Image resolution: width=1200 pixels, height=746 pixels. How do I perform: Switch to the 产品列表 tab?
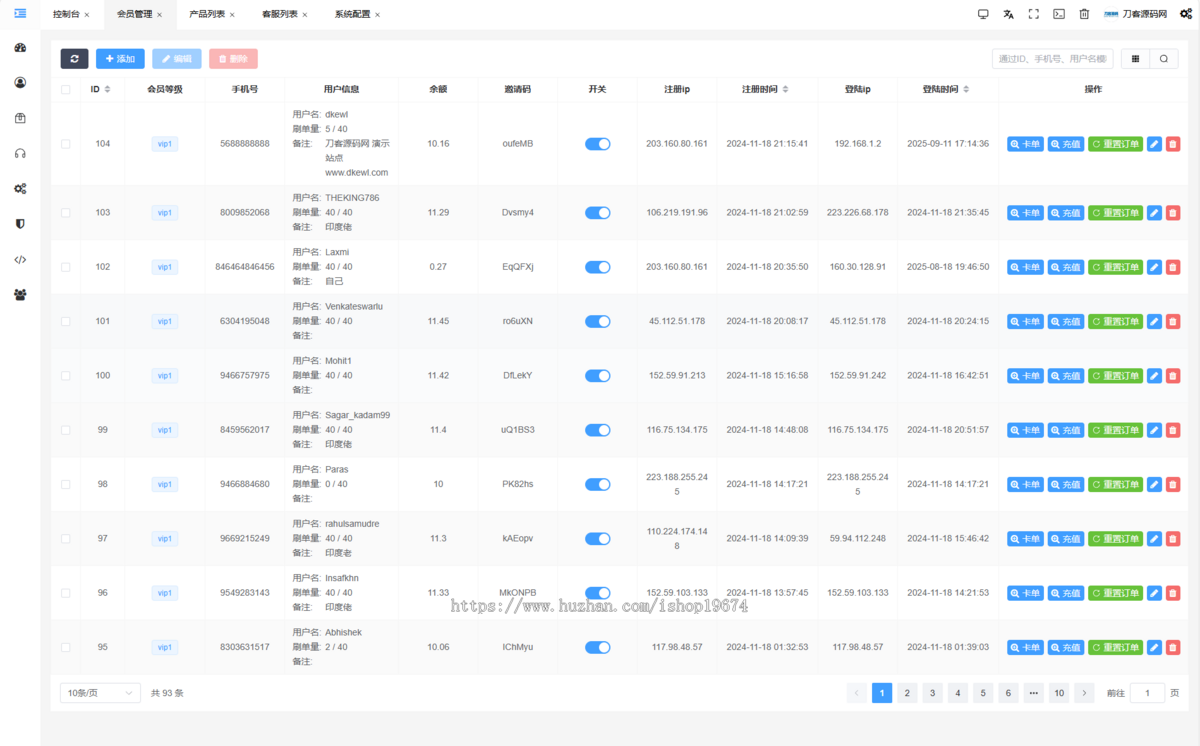(x=207, y=14)
